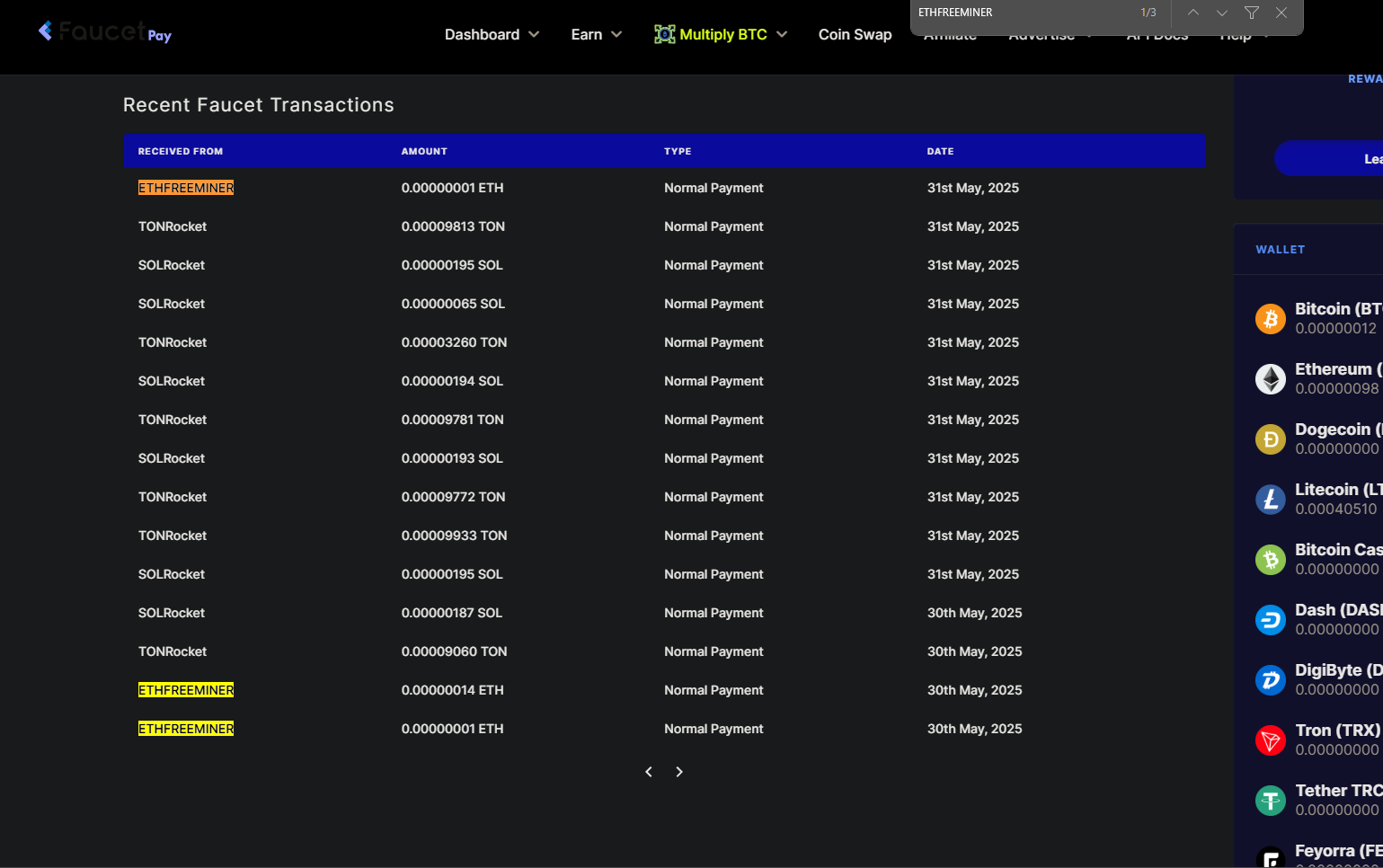Click amount 0.00000194 SOL
This screenshot has width=1383, height=868.
click(x=452, y=381)
